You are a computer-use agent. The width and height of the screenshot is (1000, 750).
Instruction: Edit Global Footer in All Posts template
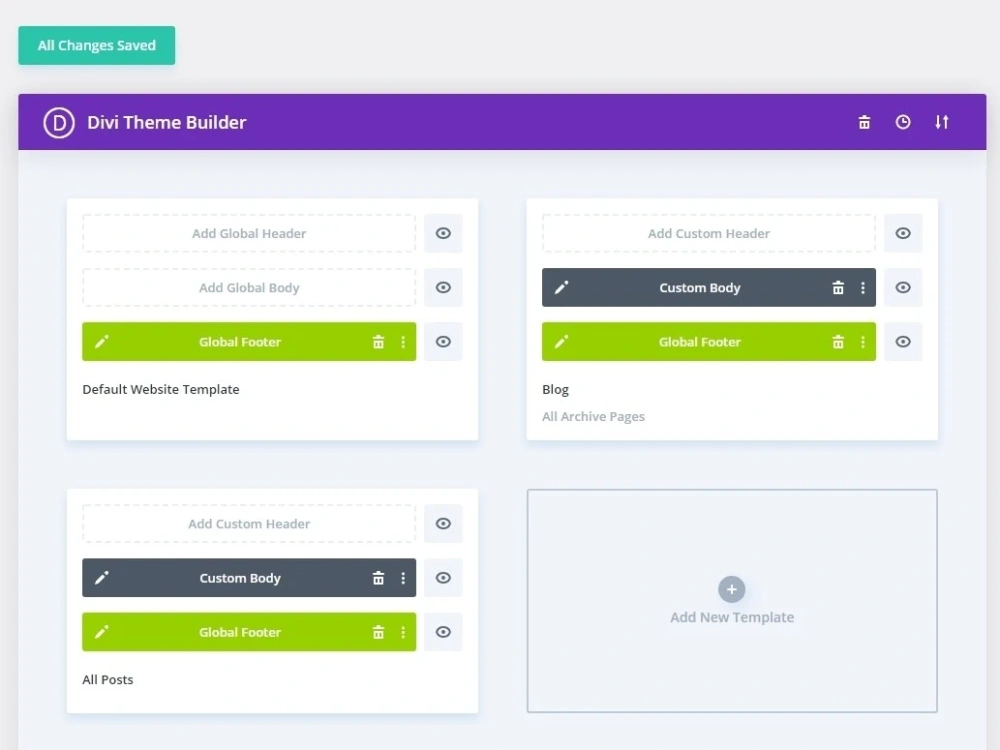(x=102, y=632)
